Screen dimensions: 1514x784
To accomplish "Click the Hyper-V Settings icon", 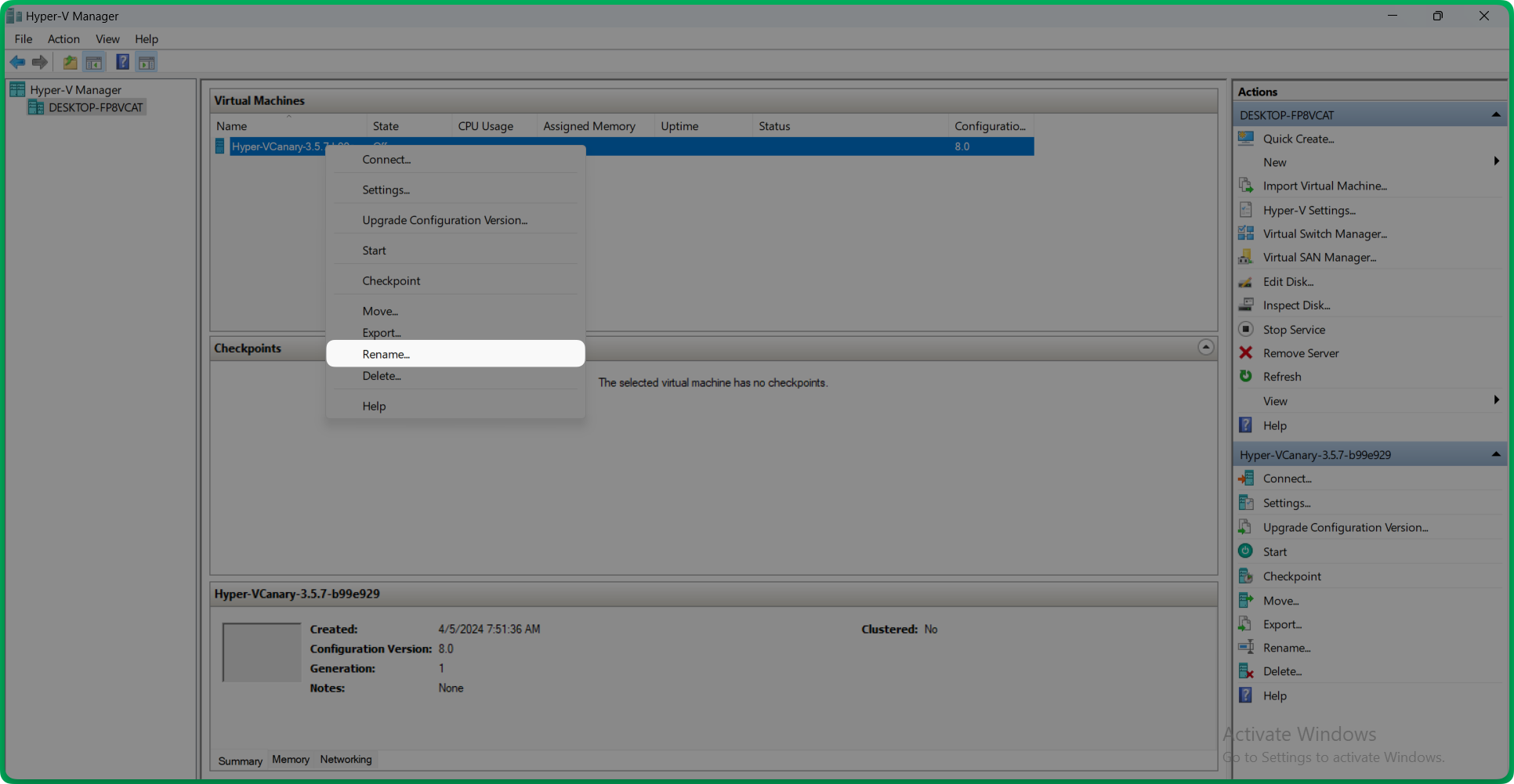I will point(1246,210).
